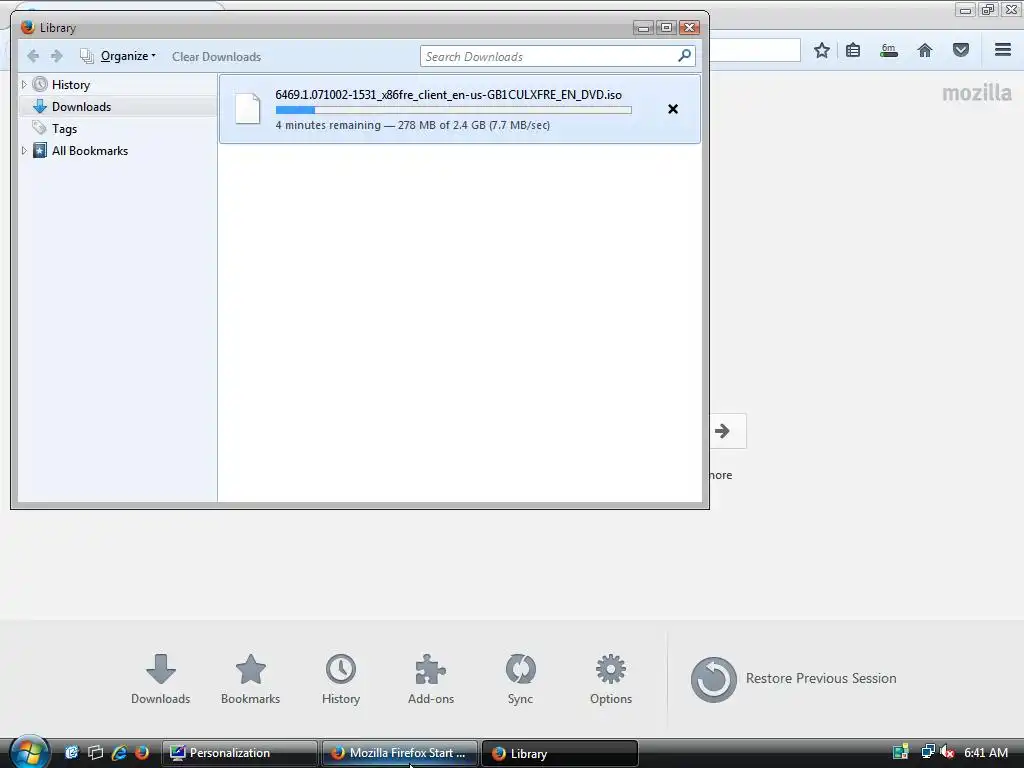The image size is (1024, 768).
Task: Select History in Library sidebar
Action: pos(71,85)
